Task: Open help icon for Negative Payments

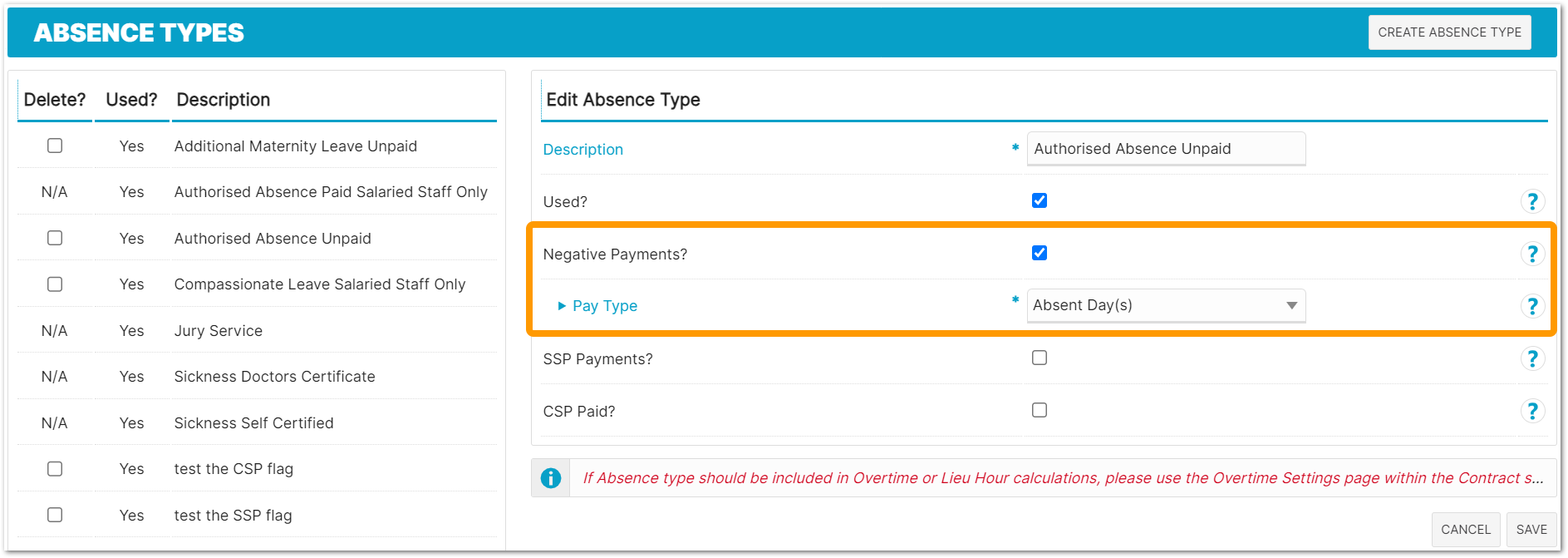Action: [1532, 254]
